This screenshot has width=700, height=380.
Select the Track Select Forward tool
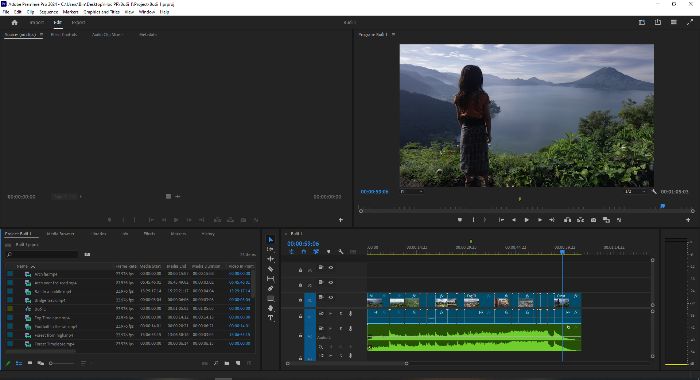(x=271, y=249)
